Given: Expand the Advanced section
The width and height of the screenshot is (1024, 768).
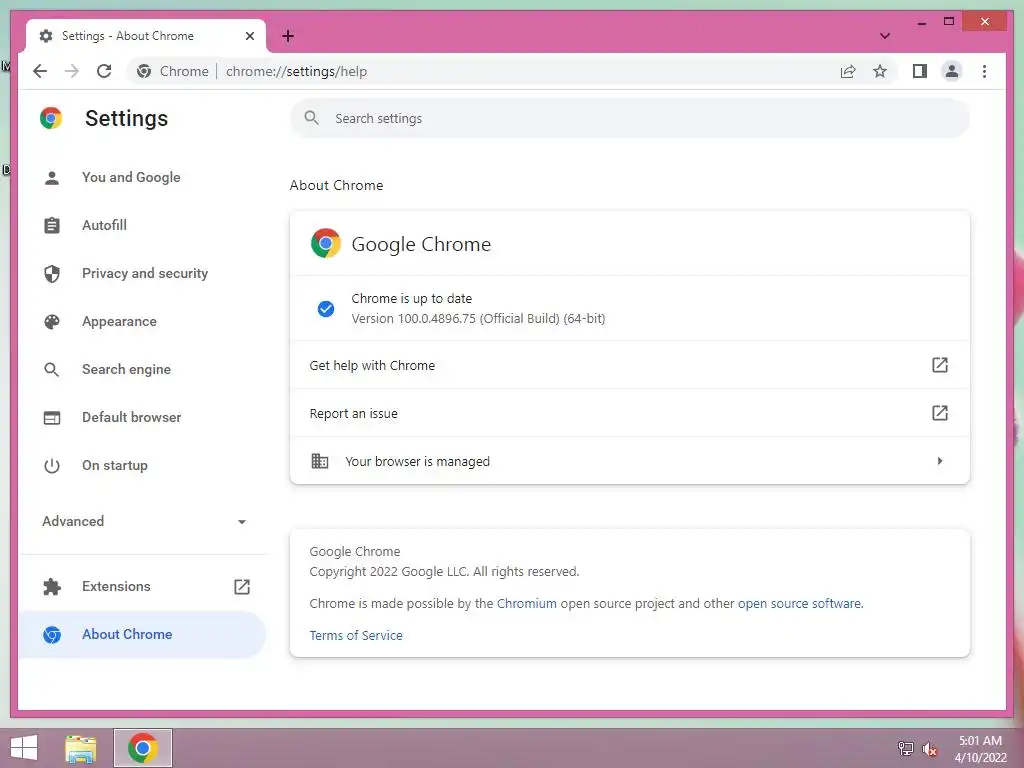Looking at the screenshot, I should 144,521.
